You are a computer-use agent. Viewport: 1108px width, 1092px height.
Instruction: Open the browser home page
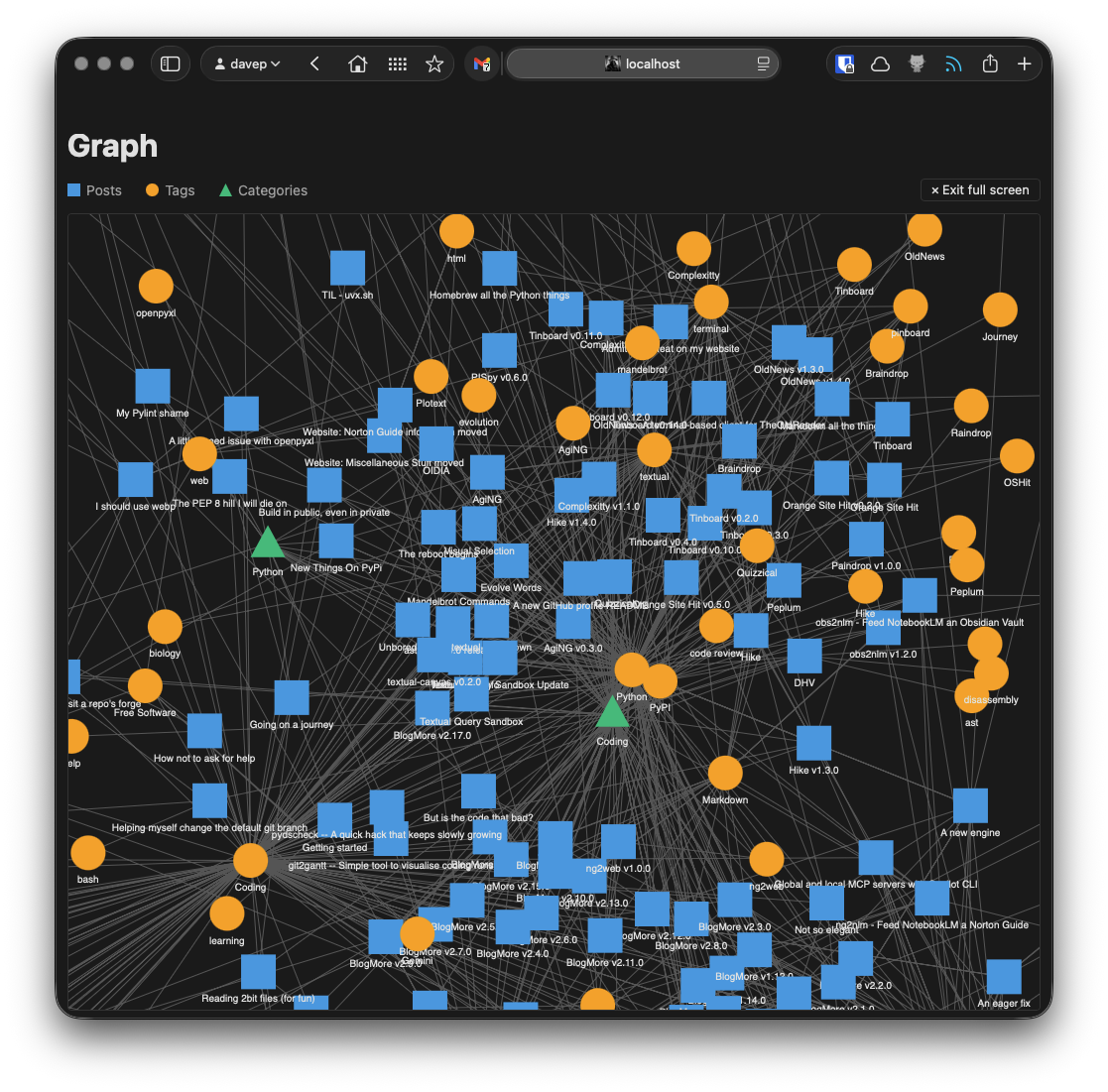point(358,63)
